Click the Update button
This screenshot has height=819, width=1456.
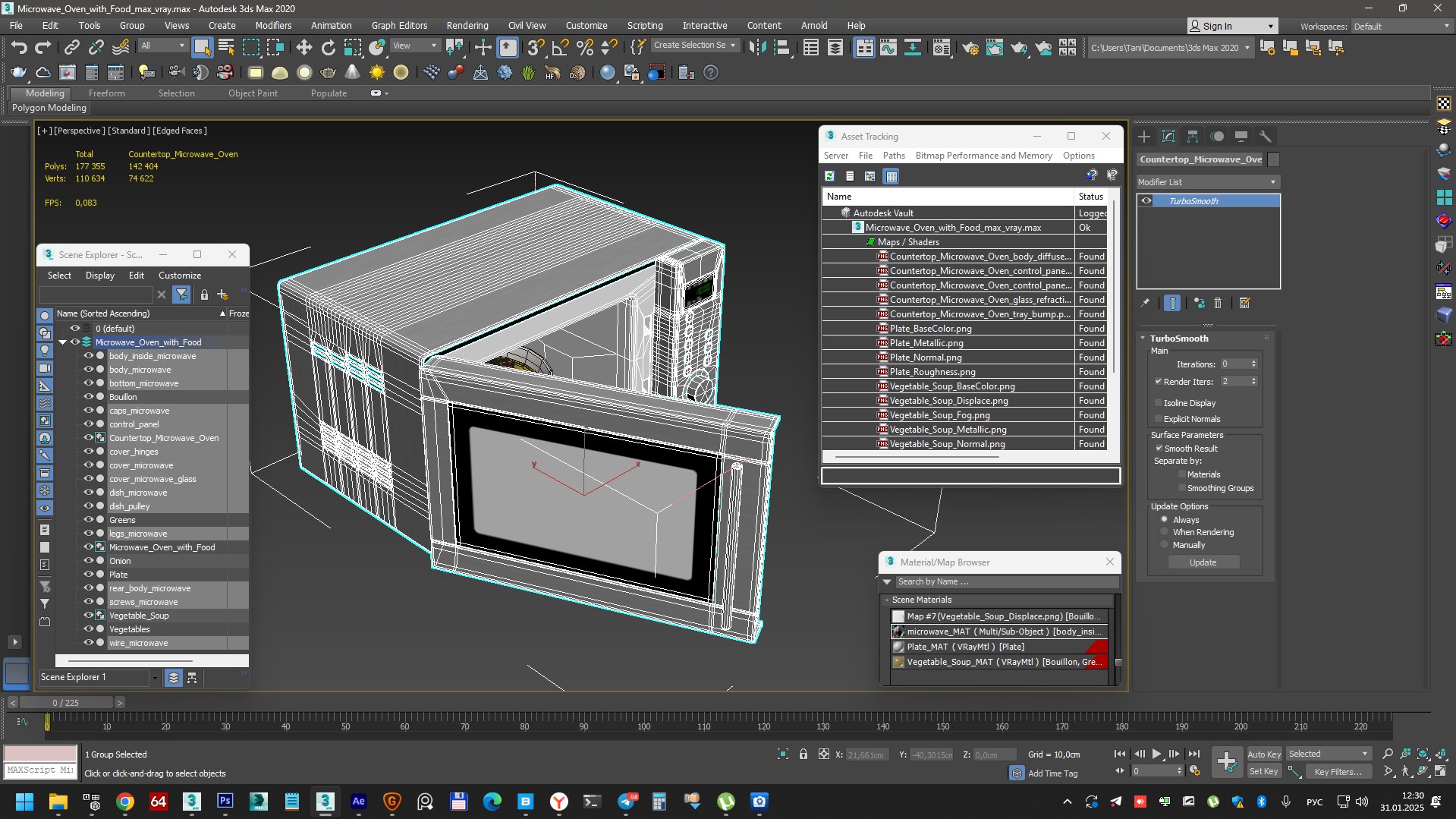click(1203, 562)
